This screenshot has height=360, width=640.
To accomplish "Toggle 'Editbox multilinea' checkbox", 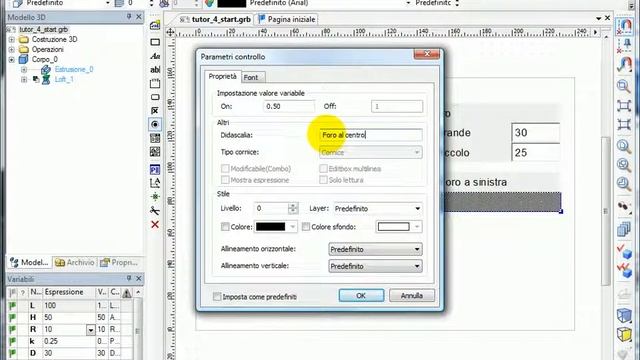I will [x=323, y=169].
